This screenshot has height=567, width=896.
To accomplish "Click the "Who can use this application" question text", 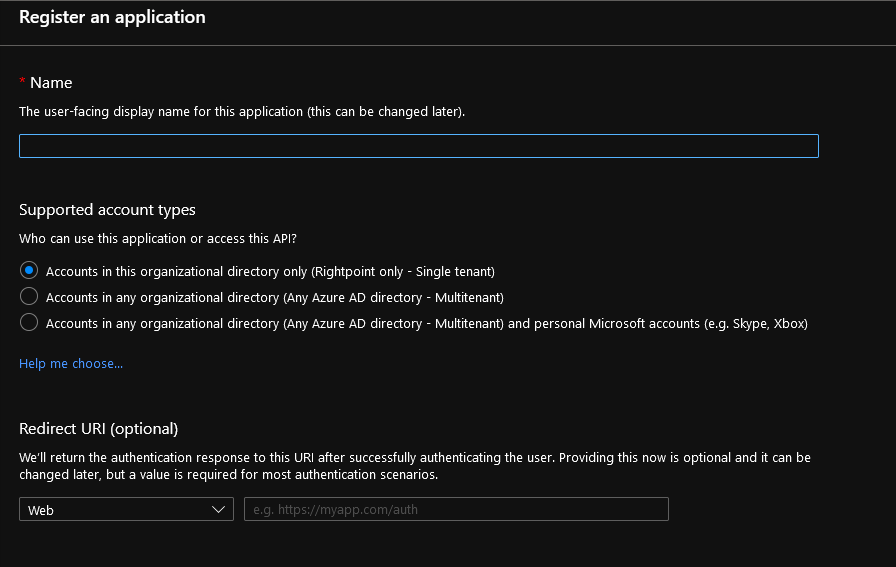I will pos(158,238).
